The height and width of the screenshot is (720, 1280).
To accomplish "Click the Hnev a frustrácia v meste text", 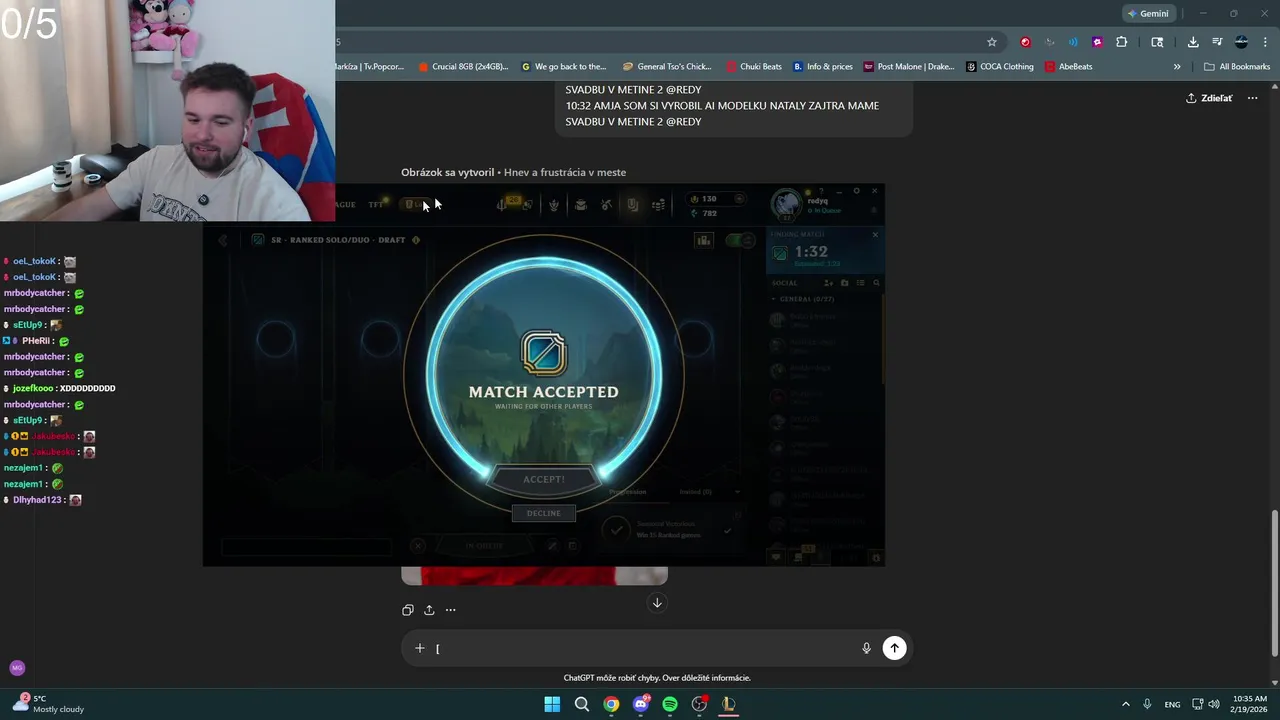I will [x=565, y=172].
